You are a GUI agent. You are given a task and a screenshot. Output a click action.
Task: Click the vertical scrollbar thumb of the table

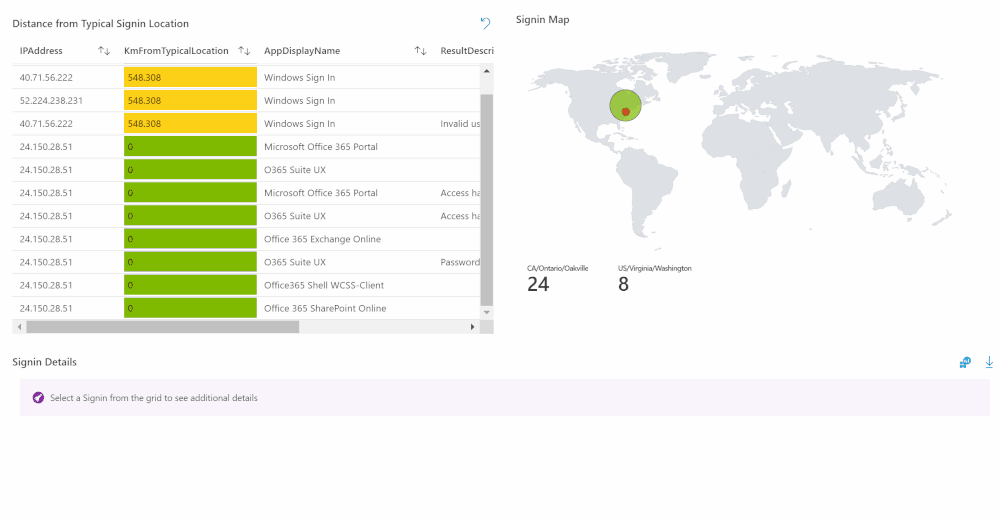[487, 200]
